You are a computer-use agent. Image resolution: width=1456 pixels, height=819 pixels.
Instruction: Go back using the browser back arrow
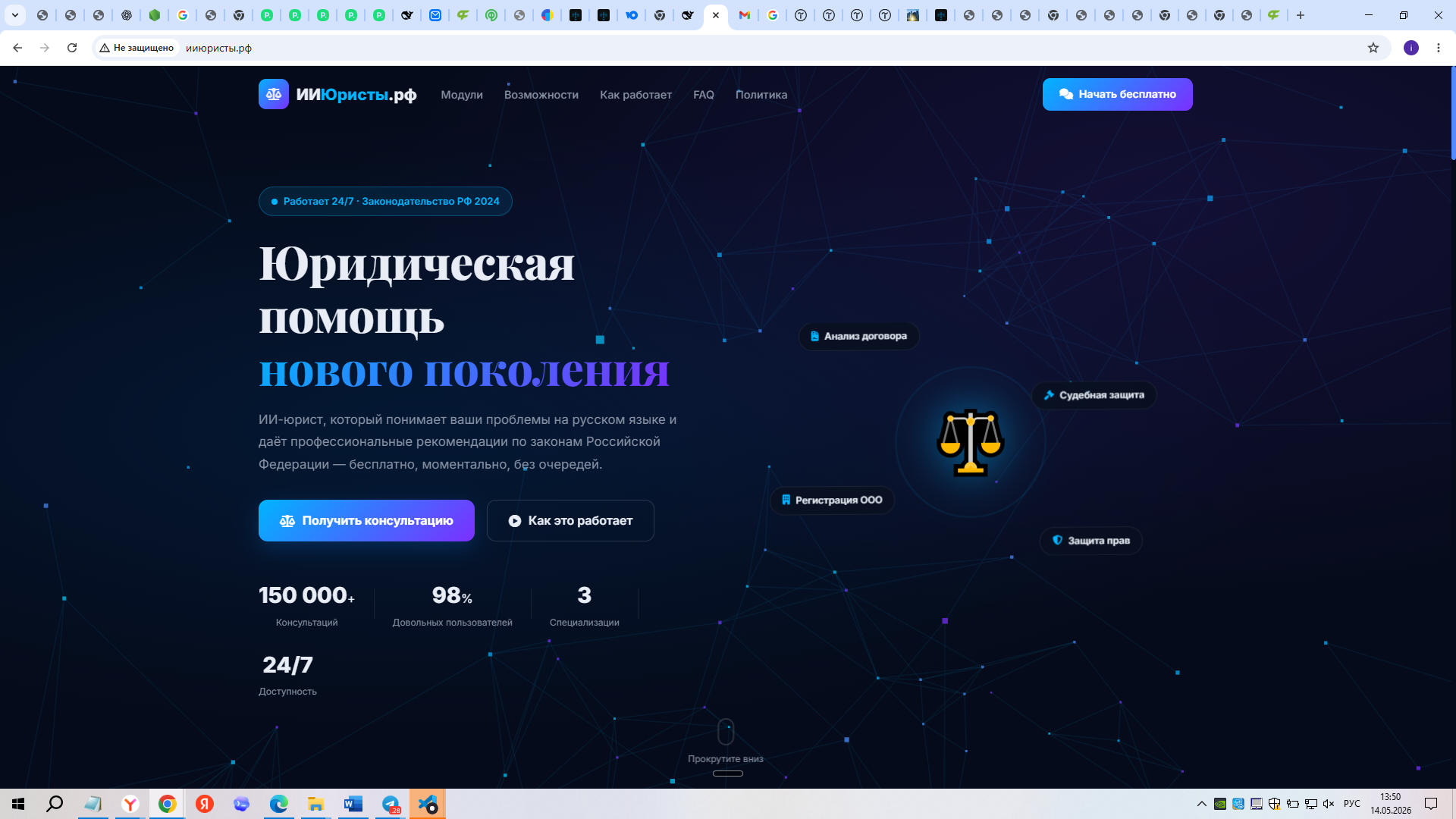point(17,48)
